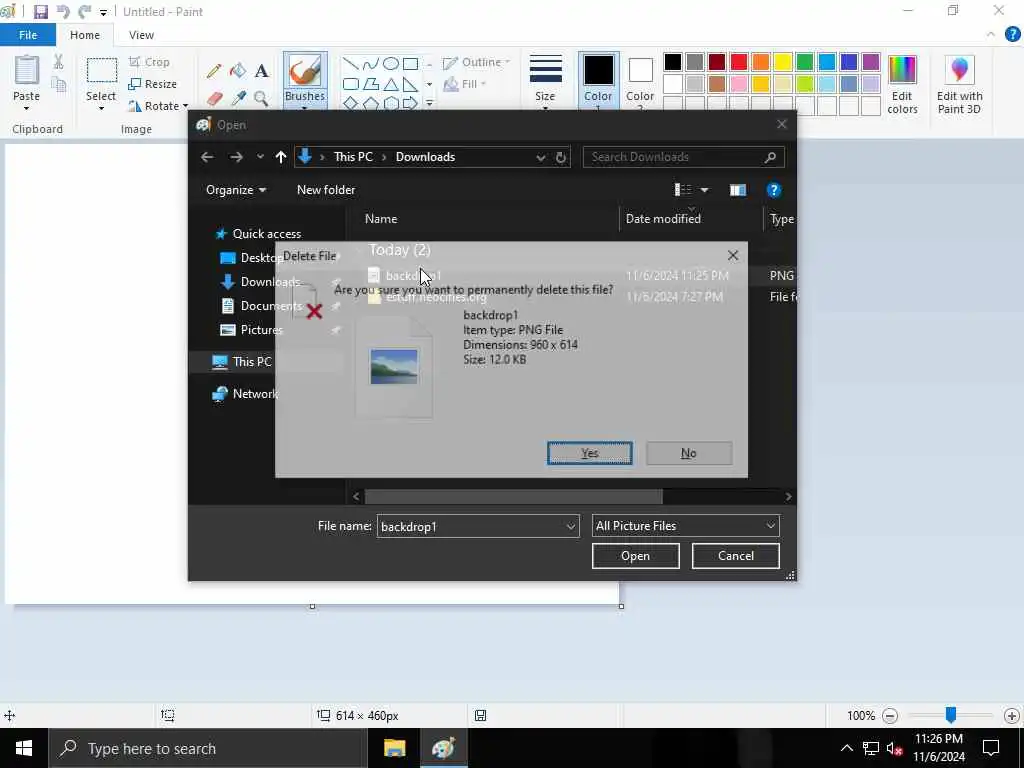Close the Delete File confirmation dialog
The image size is (1024, 768).
(733, 256)
